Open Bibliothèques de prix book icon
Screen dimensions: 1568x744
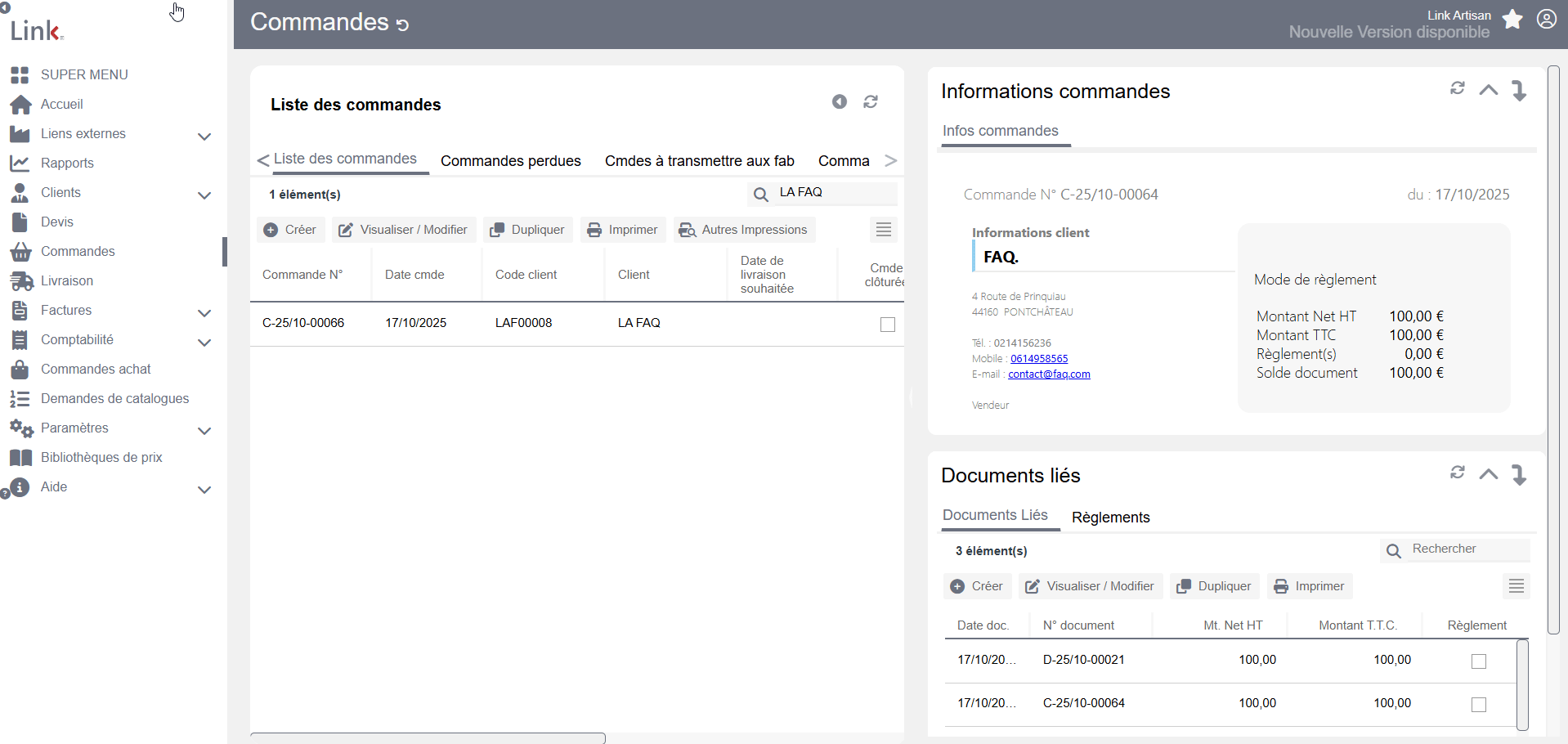pyautogui.click(x=20, y=458)
